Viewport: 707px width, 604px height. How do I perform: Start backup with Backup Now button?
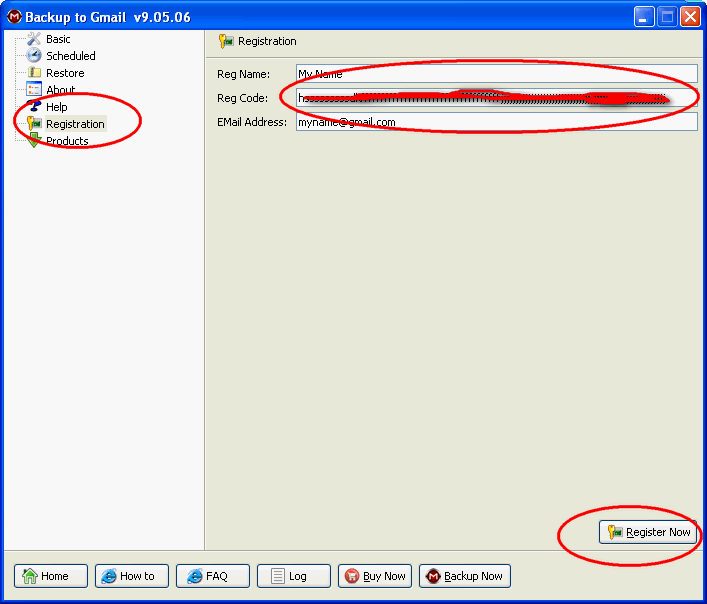click(465, 576)
